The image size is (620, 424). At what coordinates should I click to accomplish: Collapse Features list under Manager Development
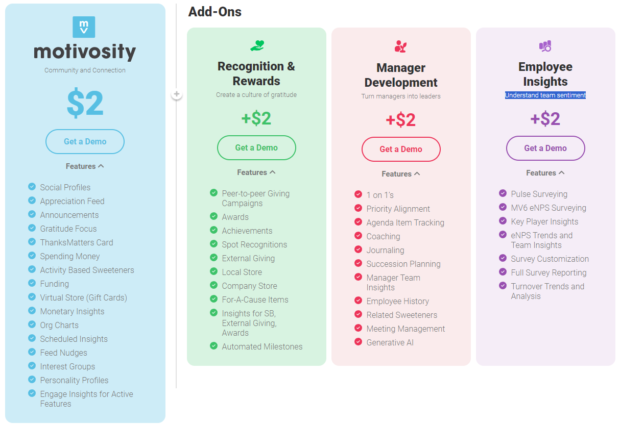[400, 174]
